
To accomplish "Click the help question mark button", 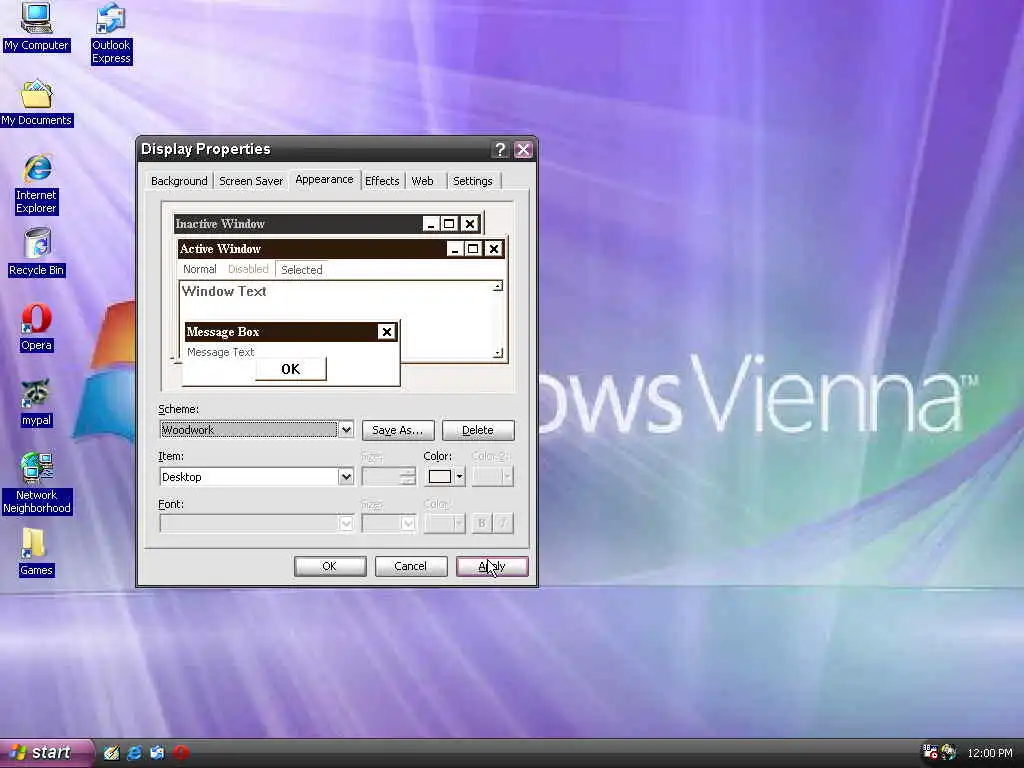I will (500, 150).
